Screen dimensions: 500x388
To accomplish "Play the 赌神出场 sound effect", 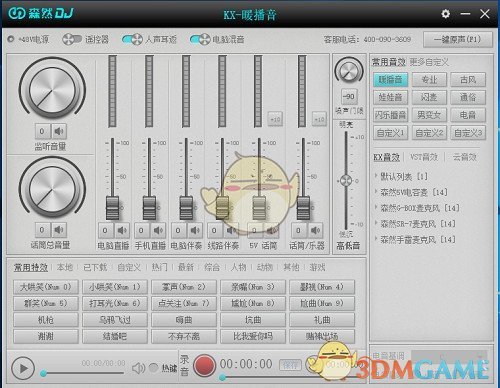I will [x=322, y=336].
